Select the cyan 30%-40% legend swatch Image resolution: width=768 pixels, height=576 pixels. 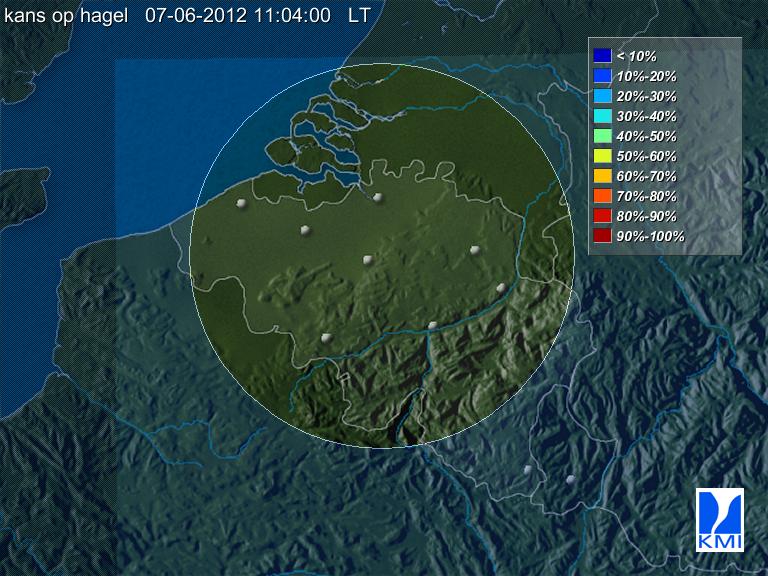click(x=602, y=116)
